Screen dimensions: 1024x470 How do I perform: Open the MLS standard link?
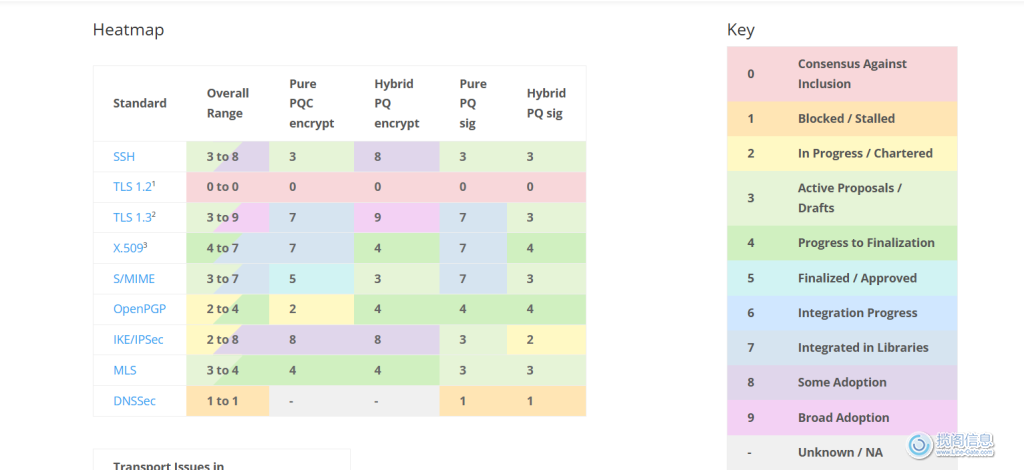pyautogui.click(x=125, y=370)
